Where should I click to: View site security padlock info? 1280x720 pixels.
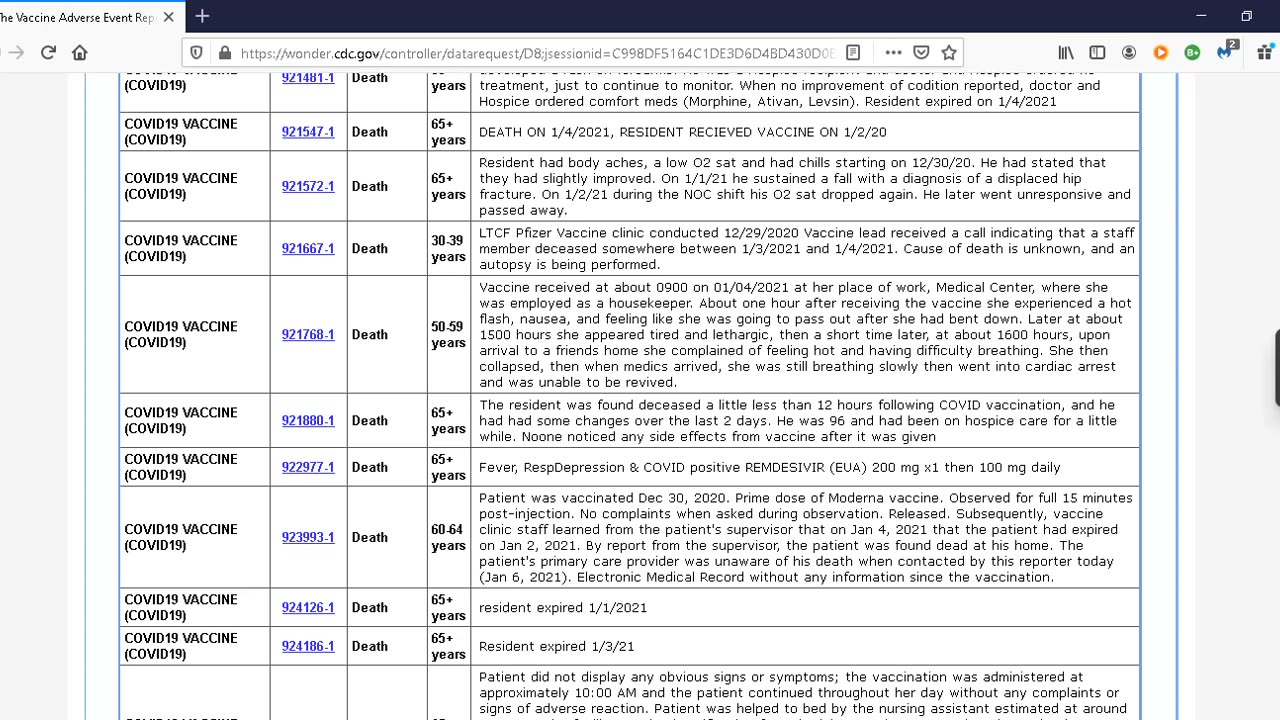[224, 53]
